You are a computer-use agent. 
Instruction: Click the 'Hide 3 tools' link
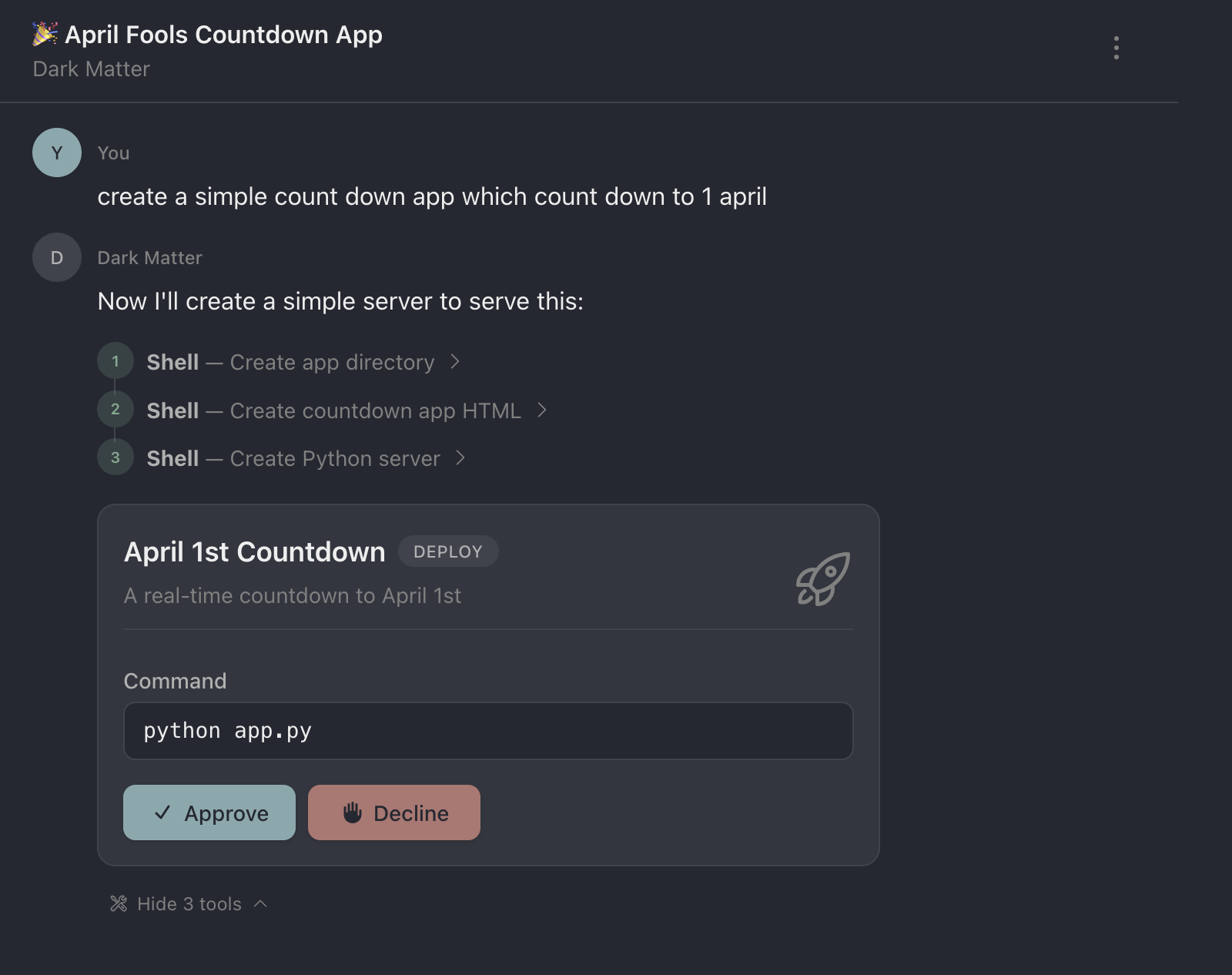pyautogui.click(x=189, y=903)
